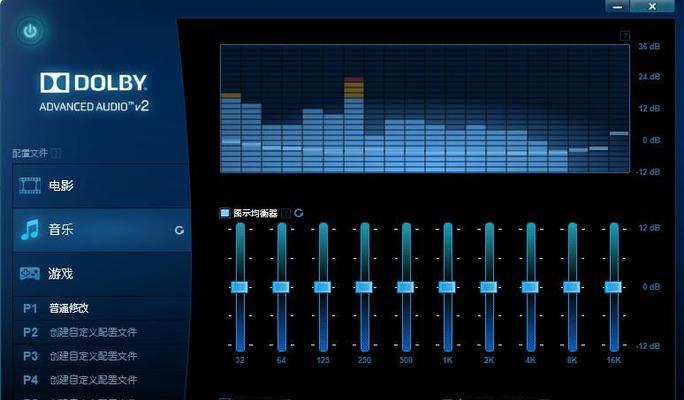Viewport: 684px width, 400px height.
Task: Toggle the 图示均衡器 checkbox
Action: 225,213
